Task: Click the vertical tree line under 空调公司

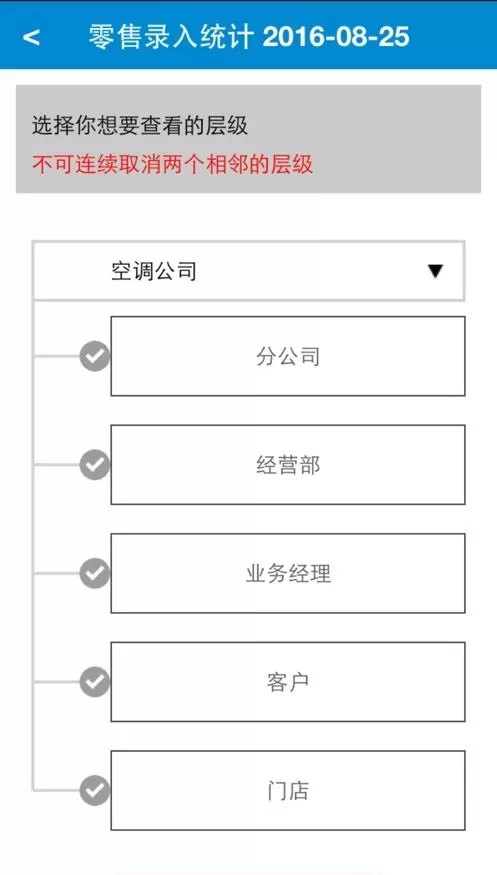Action: click(x=33, y=546)
